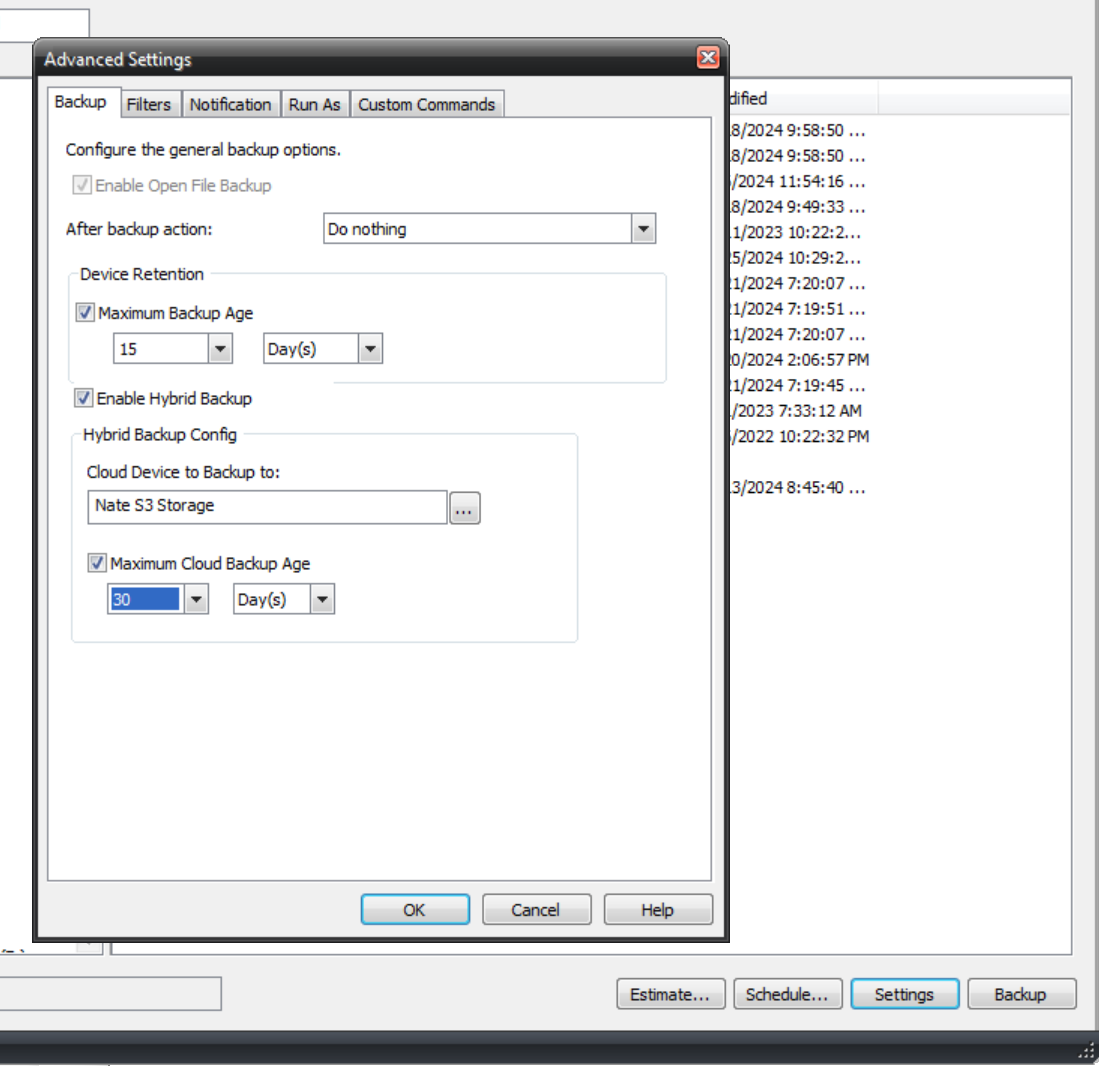Disable Enable Hybrid Backup
Viewport: 1099px width, 1066px height.
click(84, 398)
